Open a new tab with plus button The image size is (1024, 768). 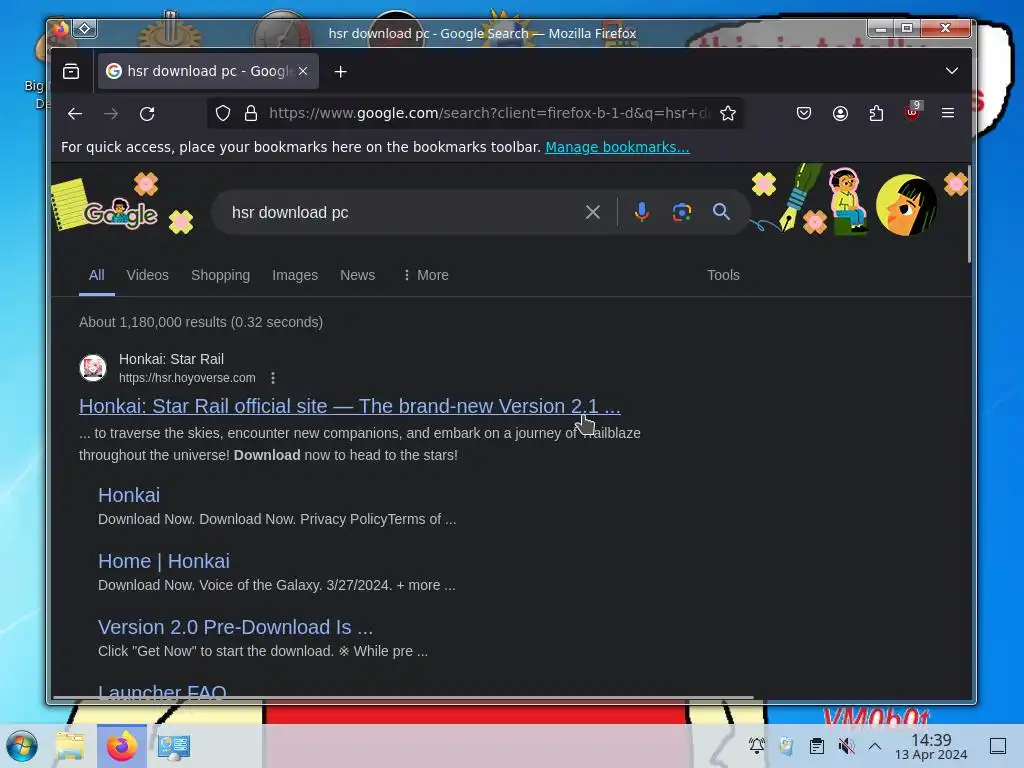tap(340, 72)
